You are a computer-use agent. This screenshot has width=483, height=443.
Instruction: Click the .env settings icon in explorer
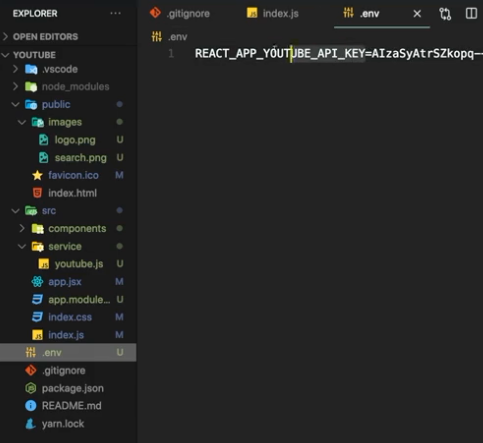31,352
